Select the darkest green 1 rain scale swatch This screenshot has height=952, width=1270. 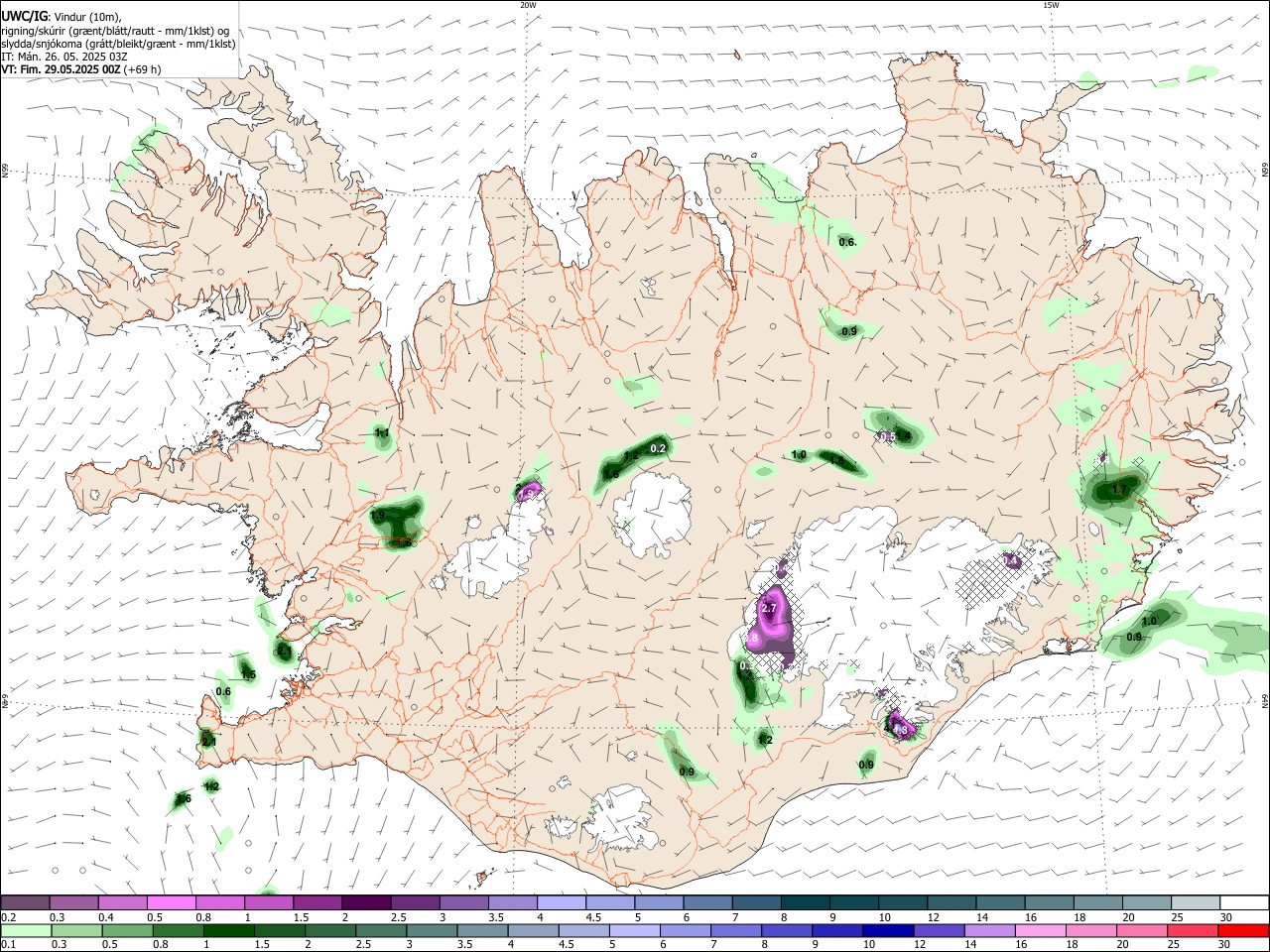(229, 930)
